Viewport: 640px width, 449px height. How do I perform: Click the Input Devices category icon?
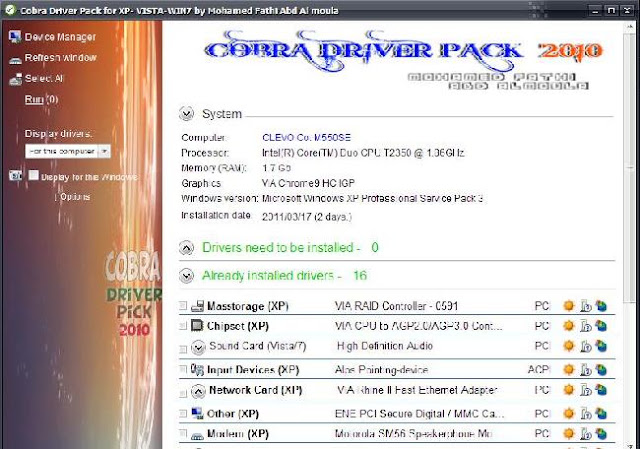click(x=197, y=369)
